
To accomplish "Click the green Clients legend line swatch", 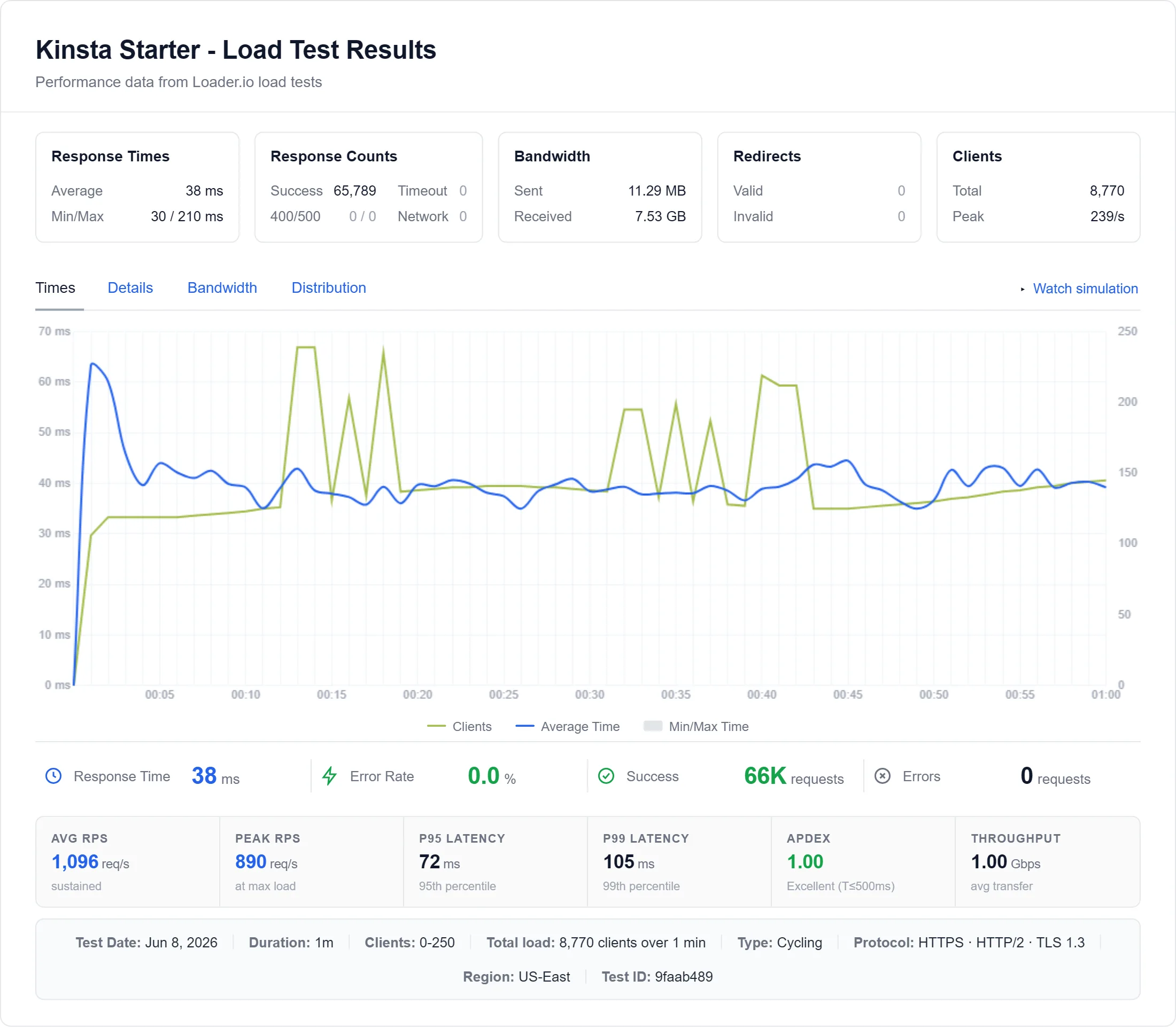I will click(436, 726).
